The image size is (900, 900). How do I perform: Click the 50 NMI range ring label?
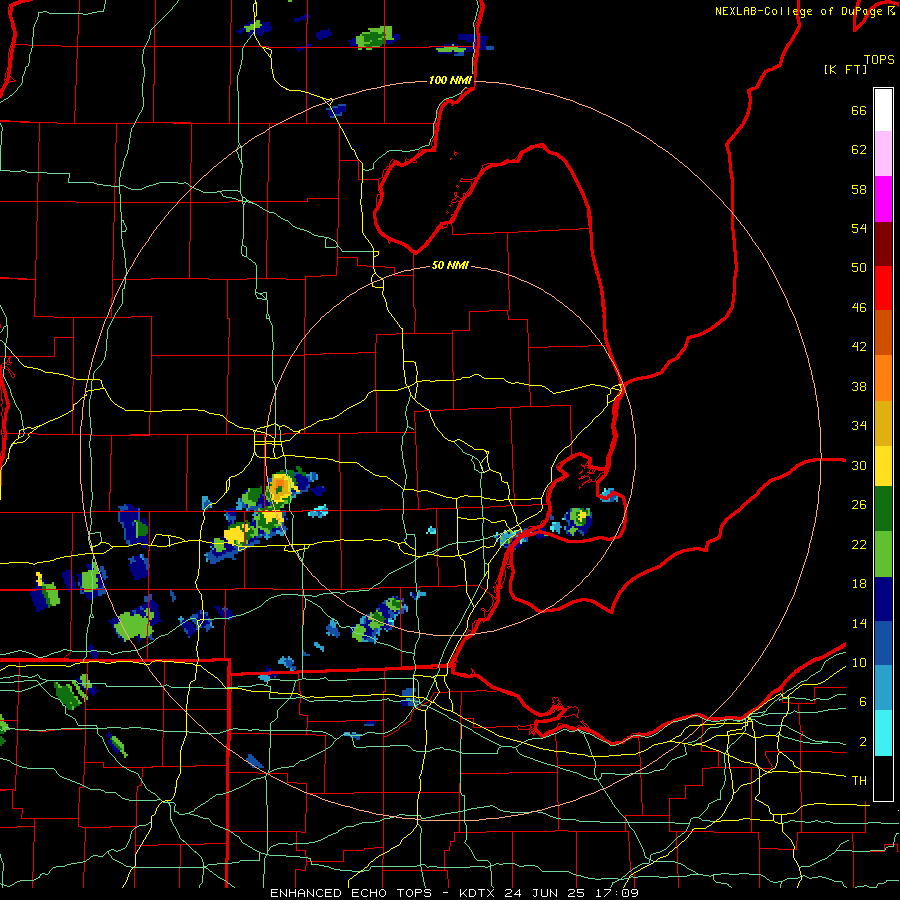pos(450,265)
